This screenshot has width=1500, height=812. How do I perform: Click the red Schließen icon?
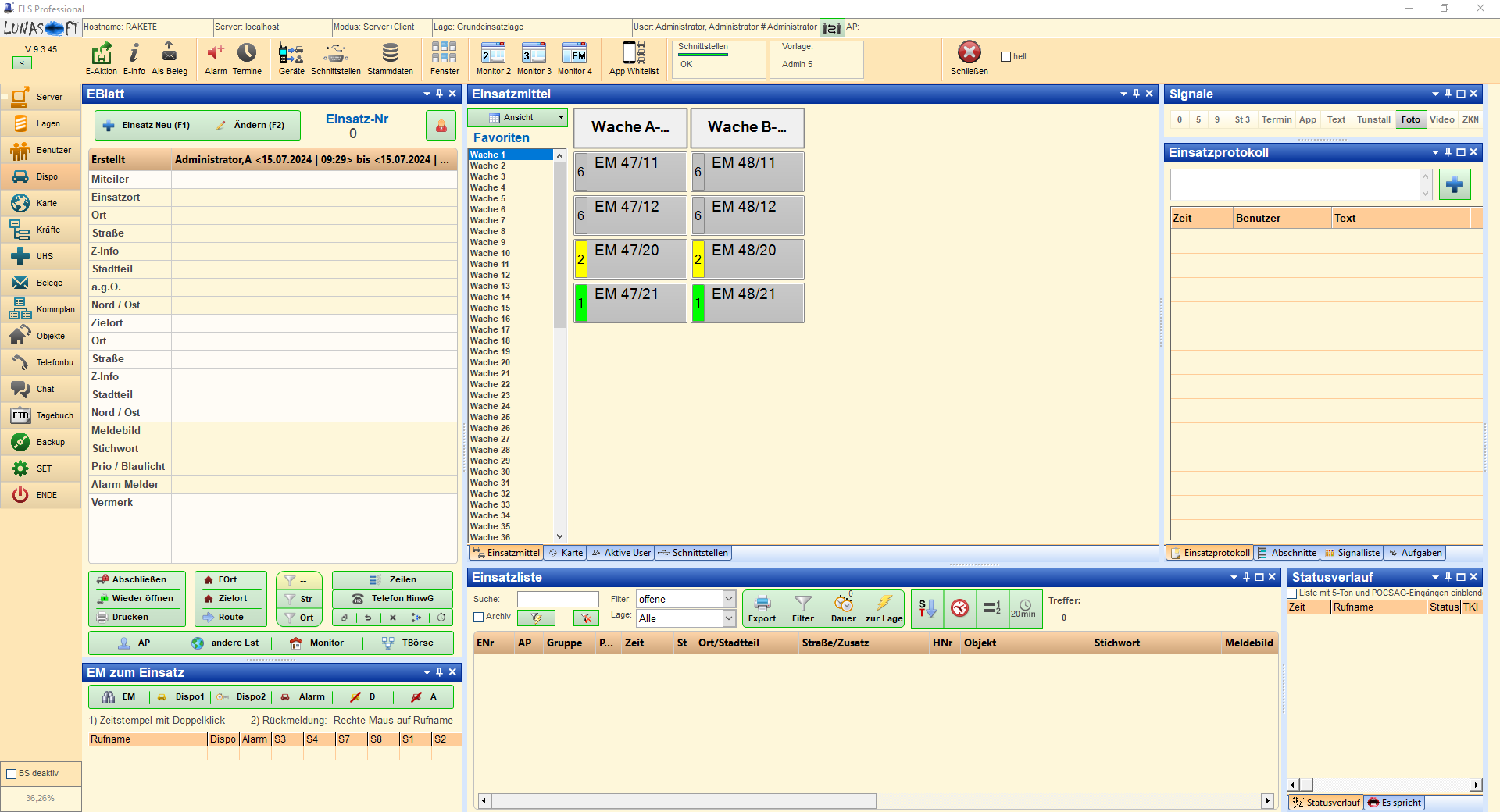[969, 53]
